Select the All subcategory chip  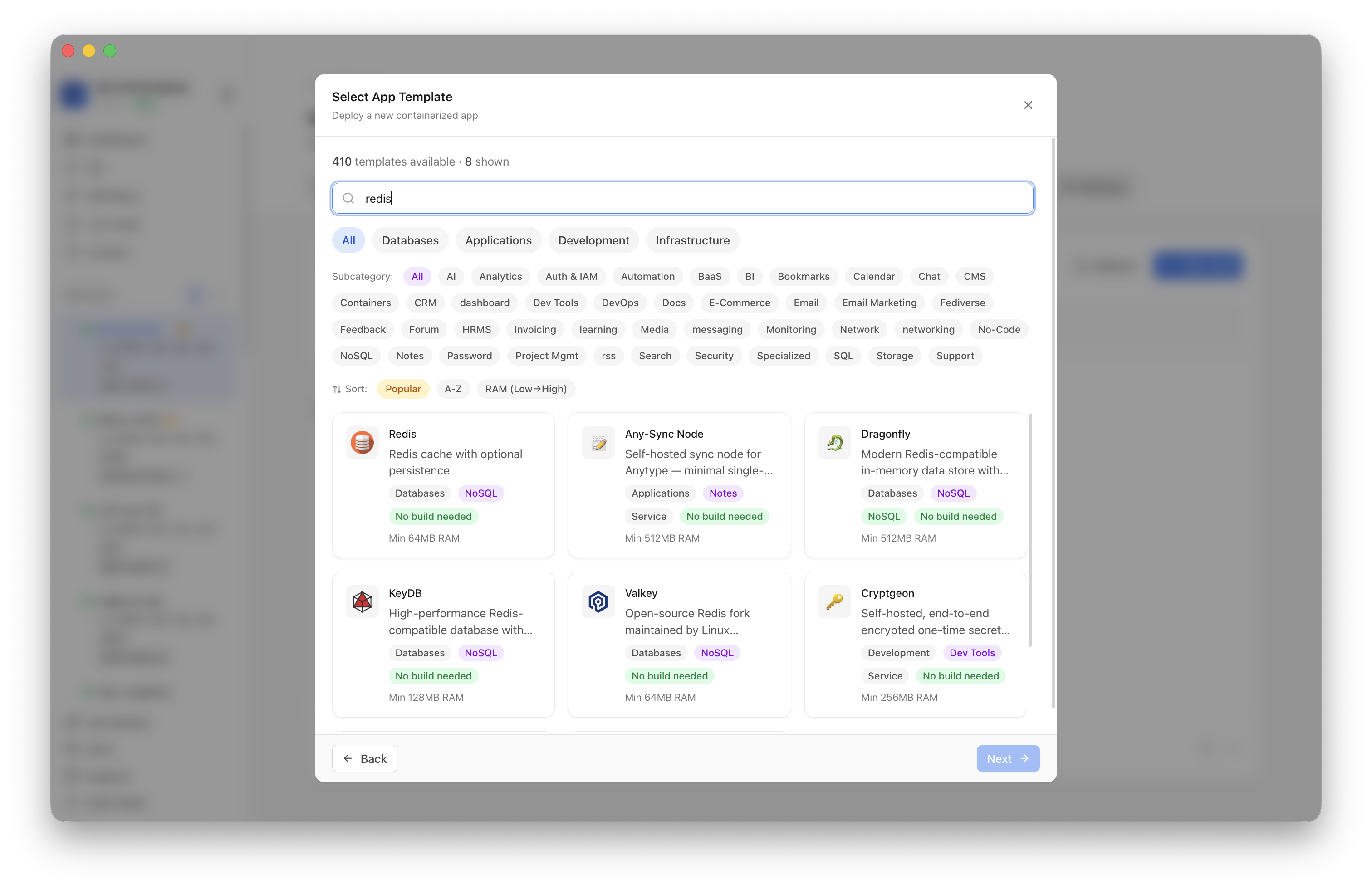click(417, 276)
